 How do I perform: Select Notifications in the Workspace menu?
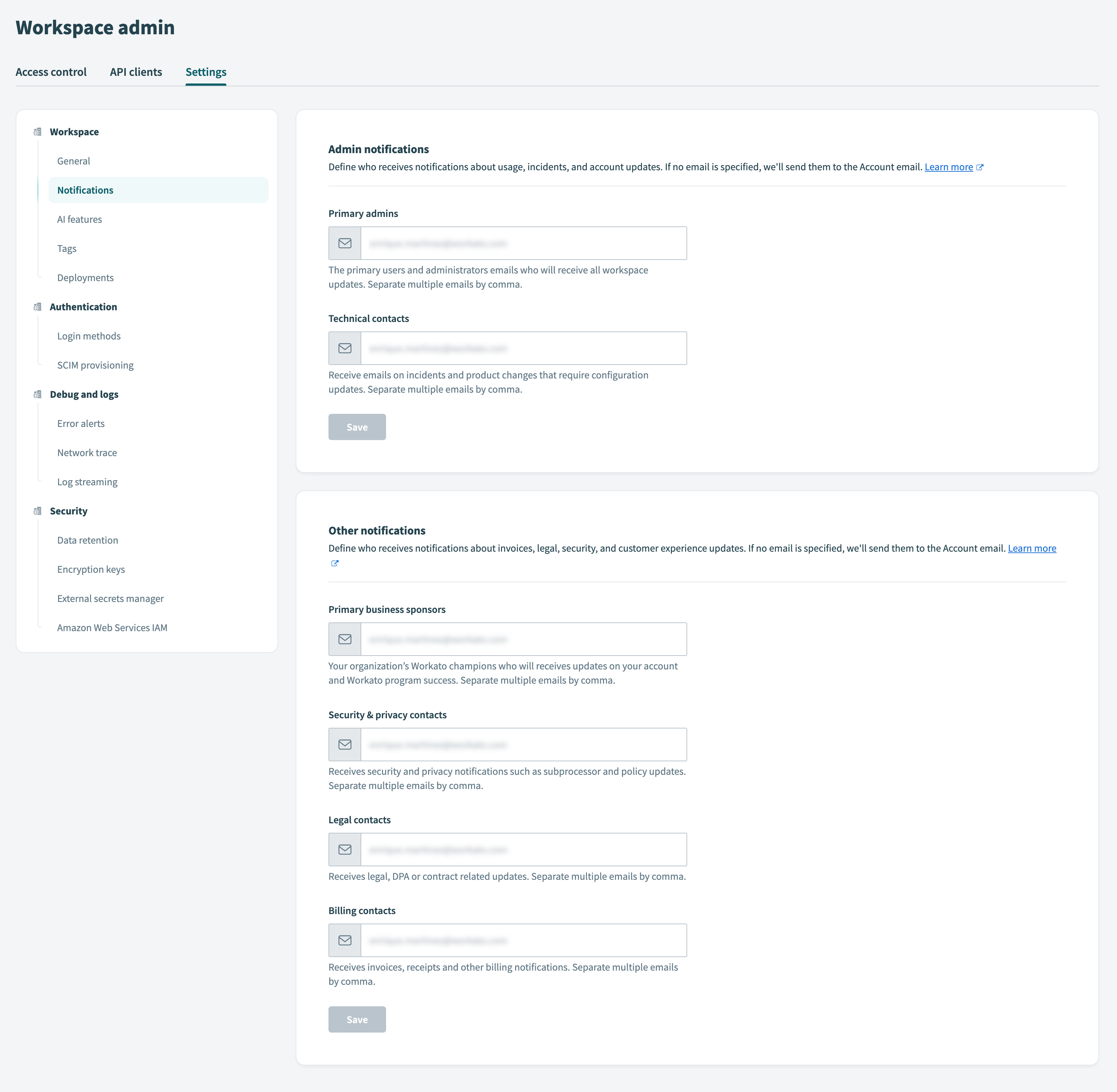click(x=85, y=190)
